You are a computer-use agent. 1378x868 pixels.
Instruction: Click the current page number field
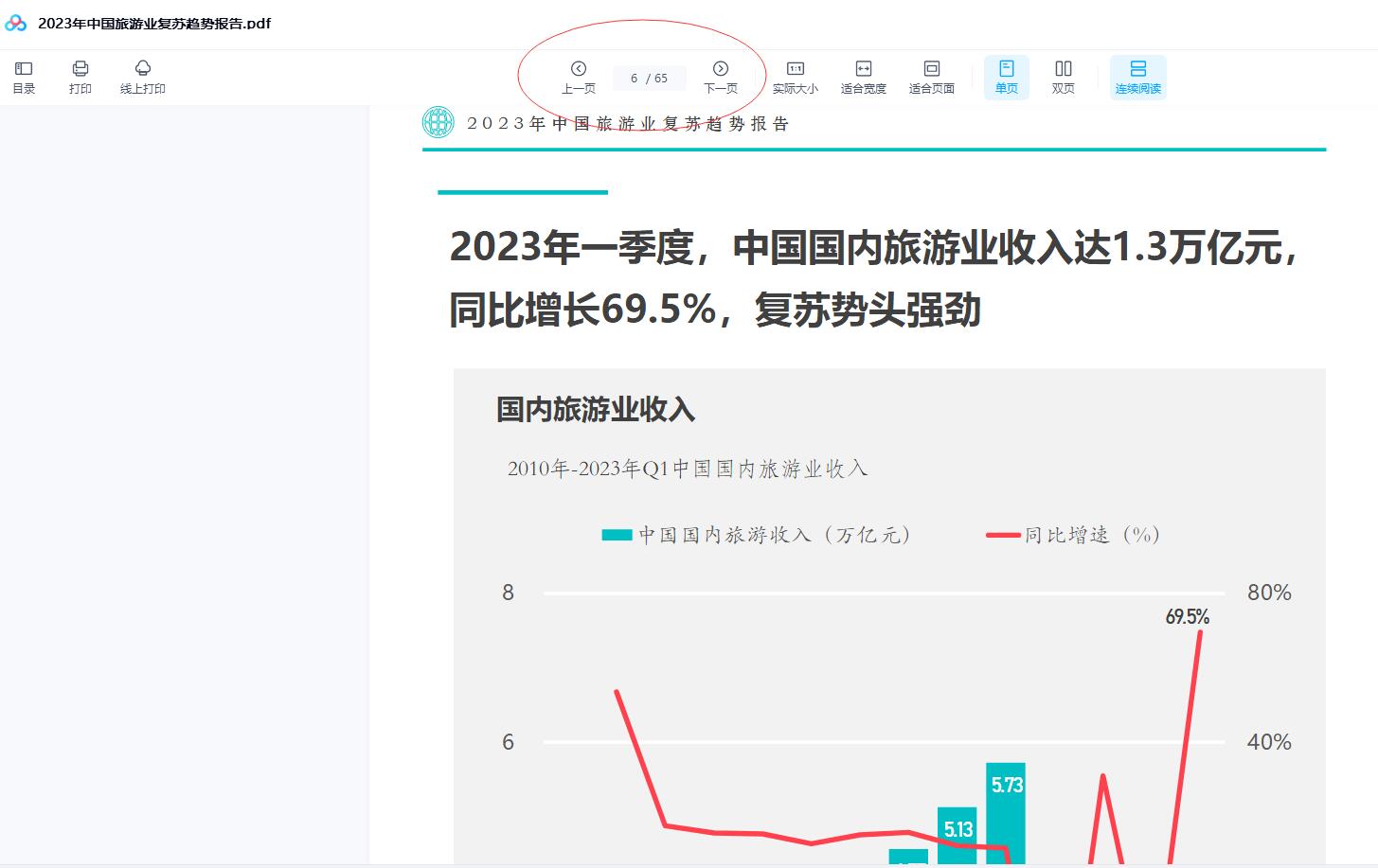[635, 79]
